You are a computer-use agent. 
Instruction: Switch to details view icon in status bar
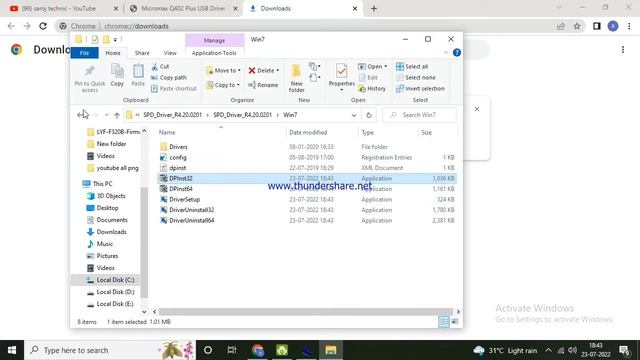click(x=444, y=322)
